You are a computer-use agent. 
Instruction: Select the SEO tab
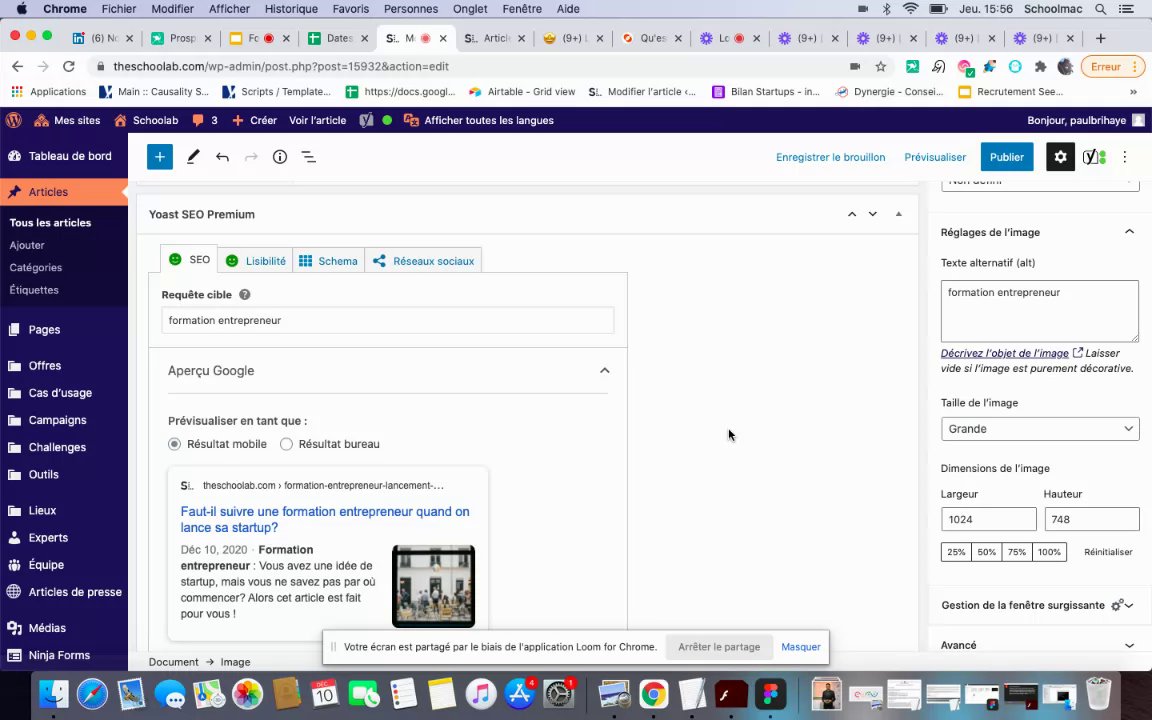[190, 259]
